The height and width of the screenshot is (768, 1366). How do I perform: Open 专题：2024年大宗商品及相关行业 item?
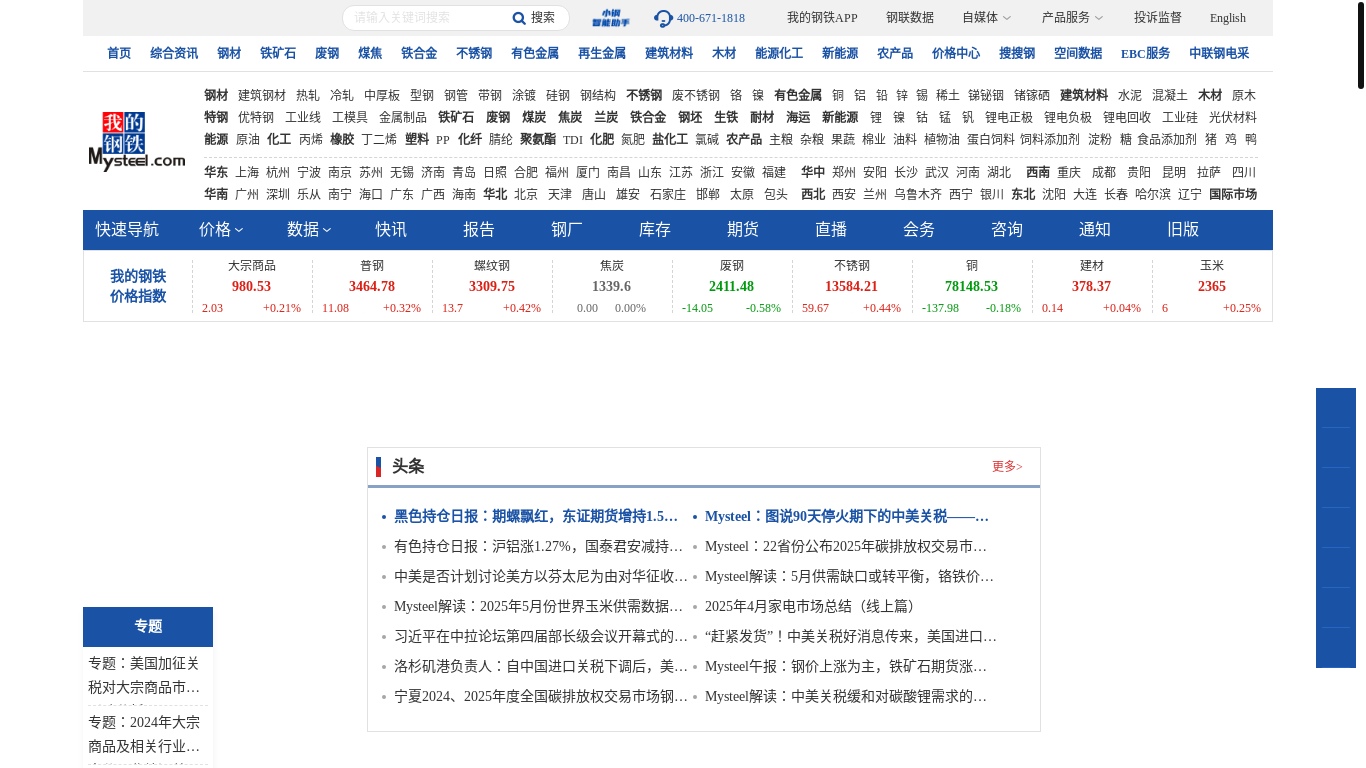click(x=148, y=734)
